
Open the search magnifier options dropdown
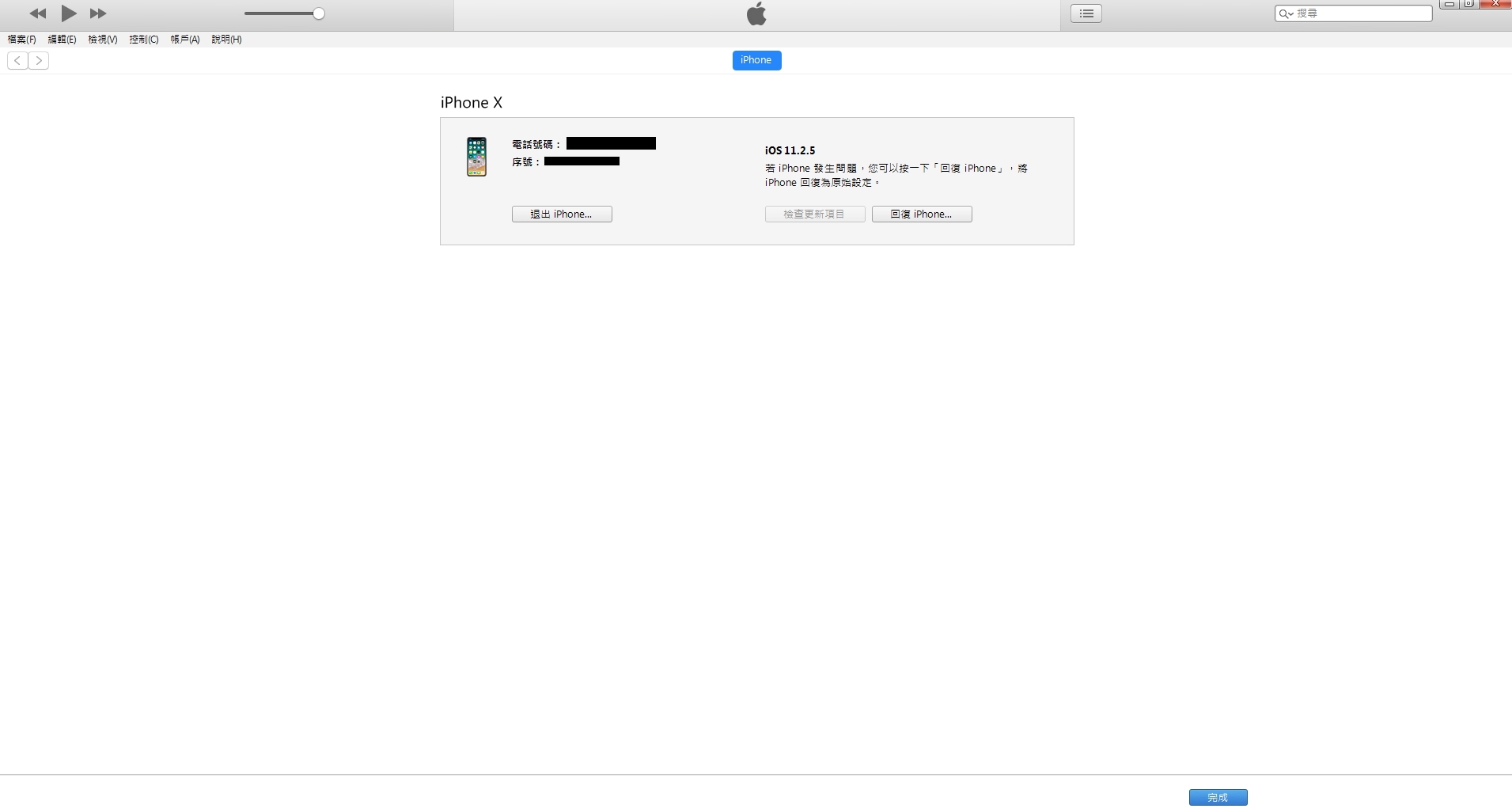(1287, 13)
